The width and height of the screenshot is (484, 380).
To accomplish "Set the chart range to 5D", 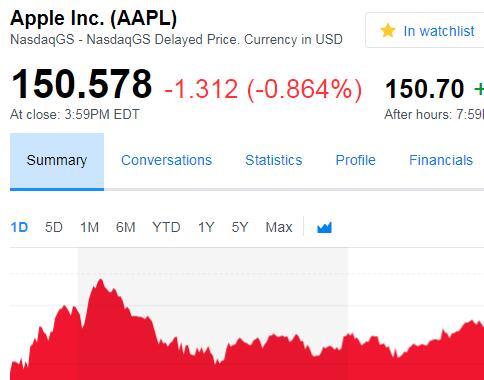I will coord(54,227).
